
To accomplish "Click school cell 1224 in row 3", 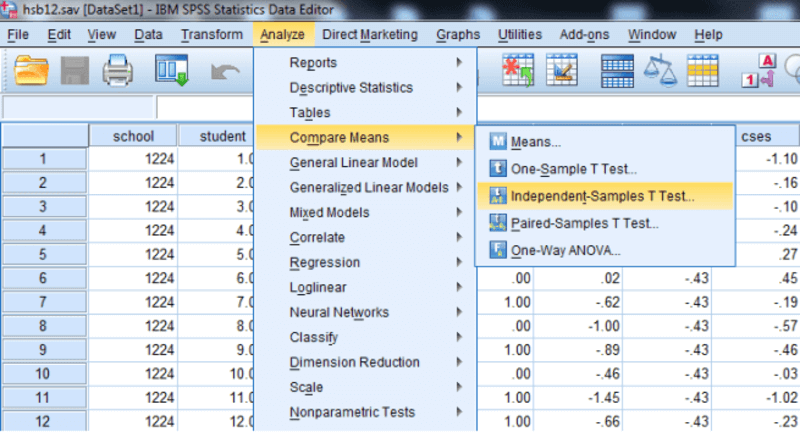I will click(x=133, y=207).
